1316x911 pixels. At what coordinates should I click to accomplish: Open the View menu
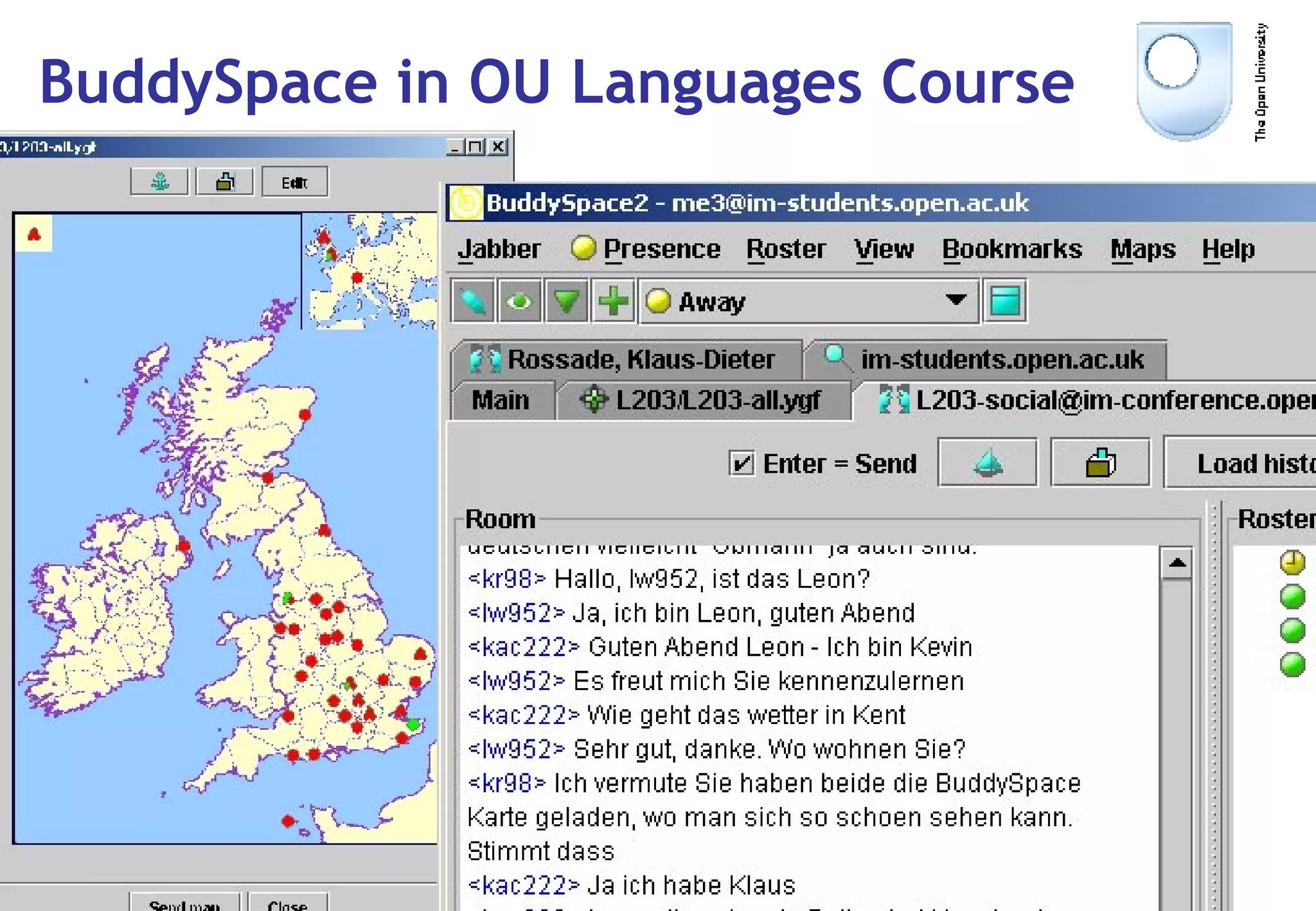(884, 249)
